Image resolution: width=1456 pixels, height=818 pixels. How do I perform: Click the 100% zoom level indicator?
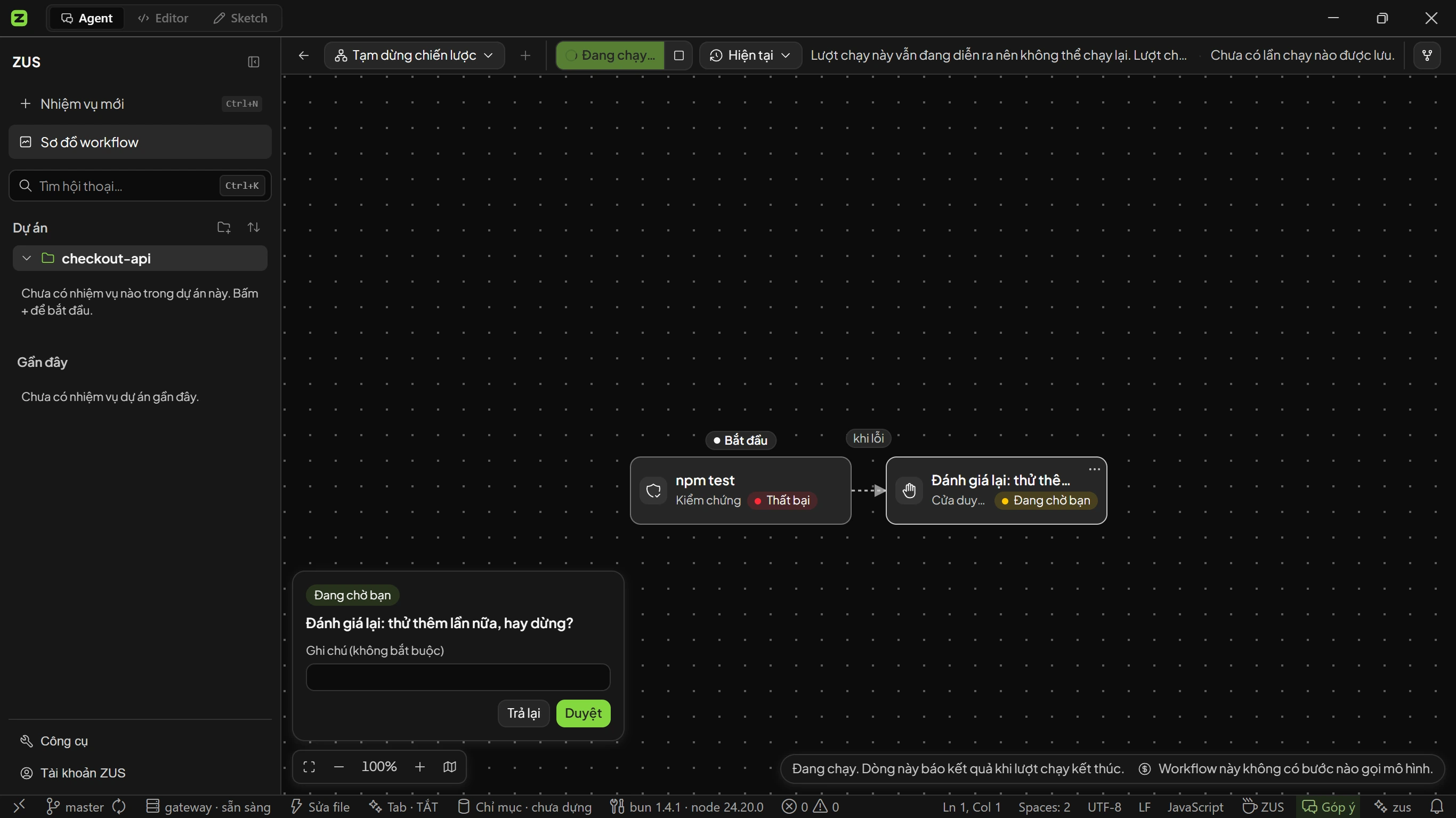pos(379,767)
